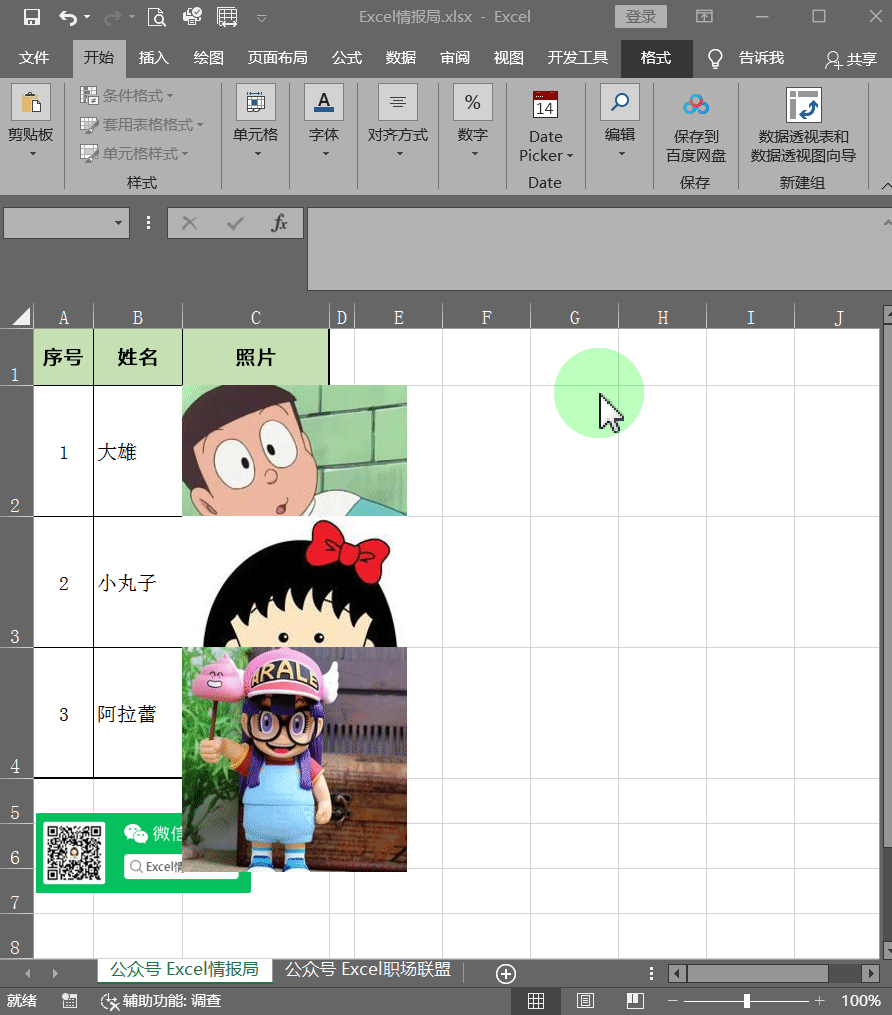This screenshot has height=1015, width=892.
Task: Switch to the 公式 tab
Action: [x=346, y=58]
